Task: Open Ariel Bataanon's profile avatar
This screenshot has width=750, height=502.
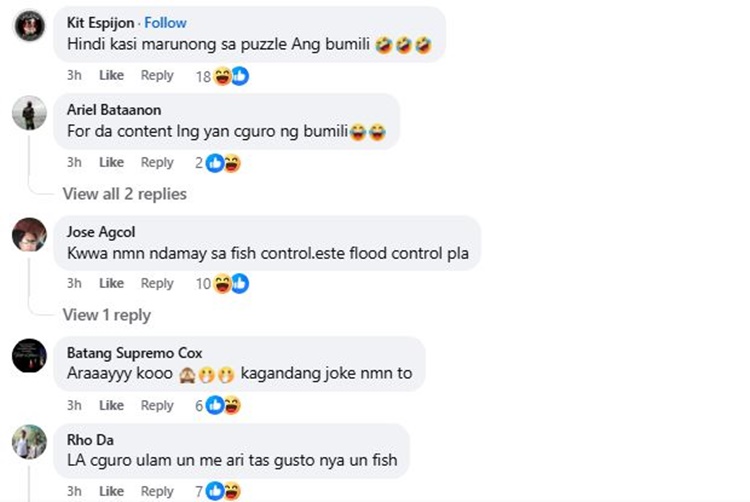Action: pyautogui.click(x=29, y=113)
